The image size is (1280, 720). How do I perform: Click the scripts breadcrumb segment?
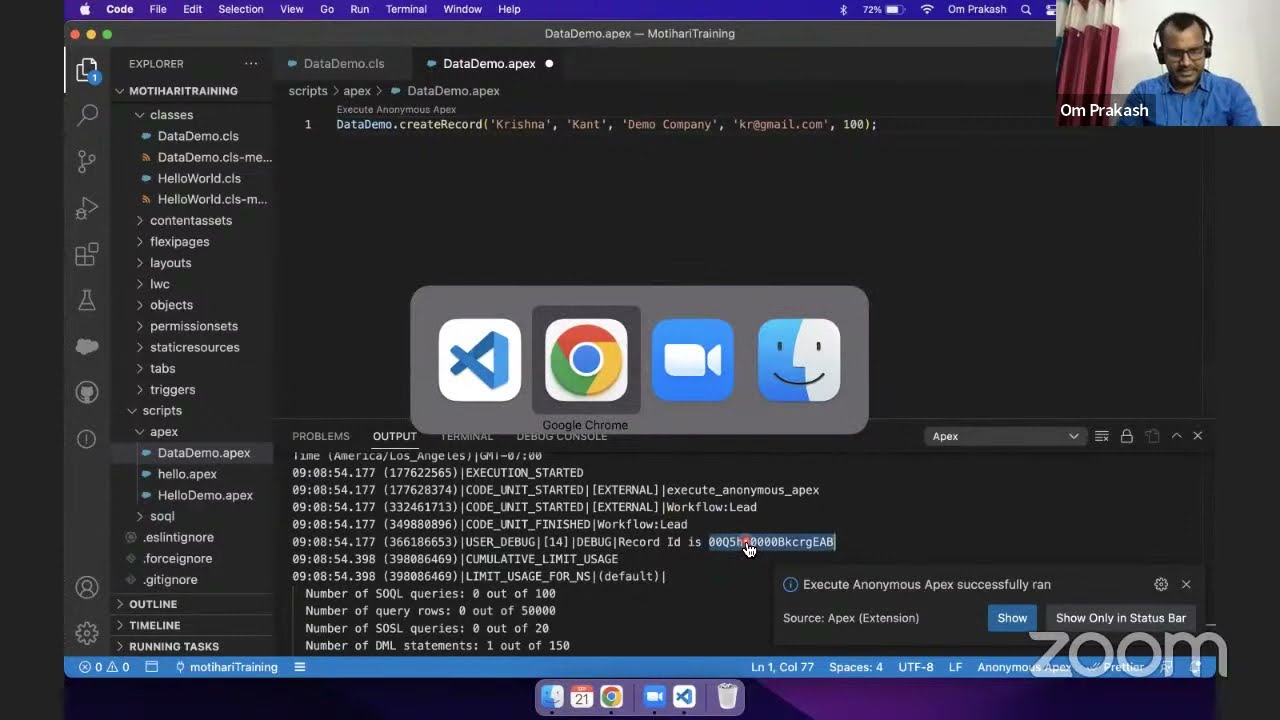point(308,91)
